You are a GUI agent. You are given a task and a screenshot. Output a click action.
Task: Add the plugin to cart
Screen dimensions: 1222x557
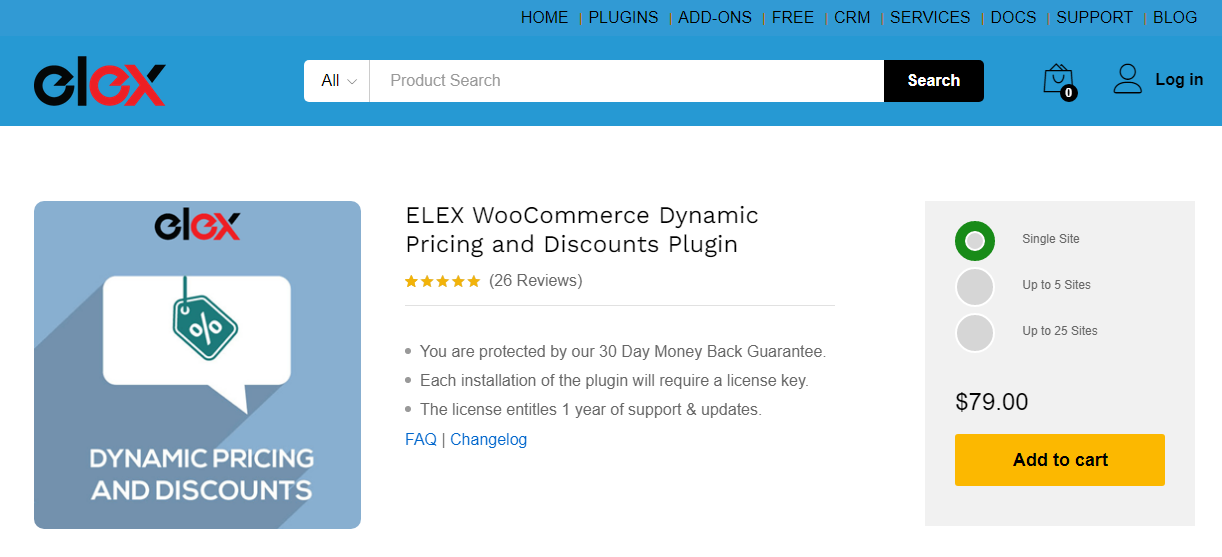[x=1060, y=460]
